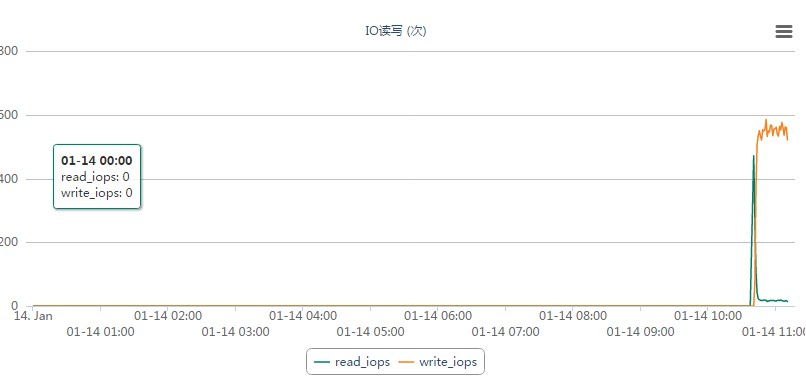Click the 14. Jan axis start label
The image size is (806, 385).
pos(33,315)
